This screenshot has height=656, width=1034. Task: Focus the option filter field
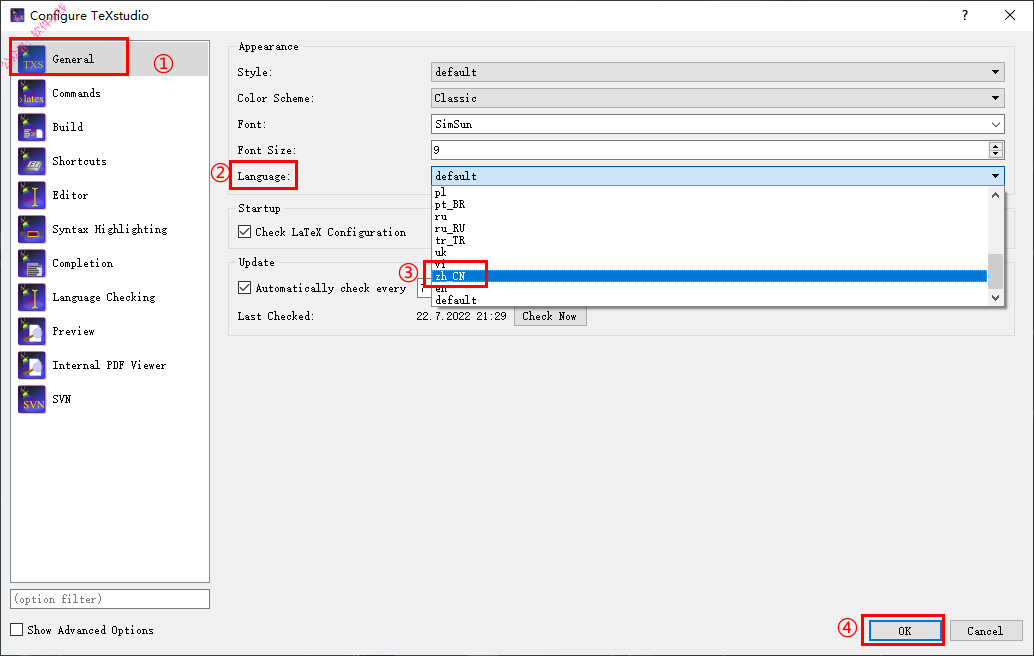click(110, 599)
